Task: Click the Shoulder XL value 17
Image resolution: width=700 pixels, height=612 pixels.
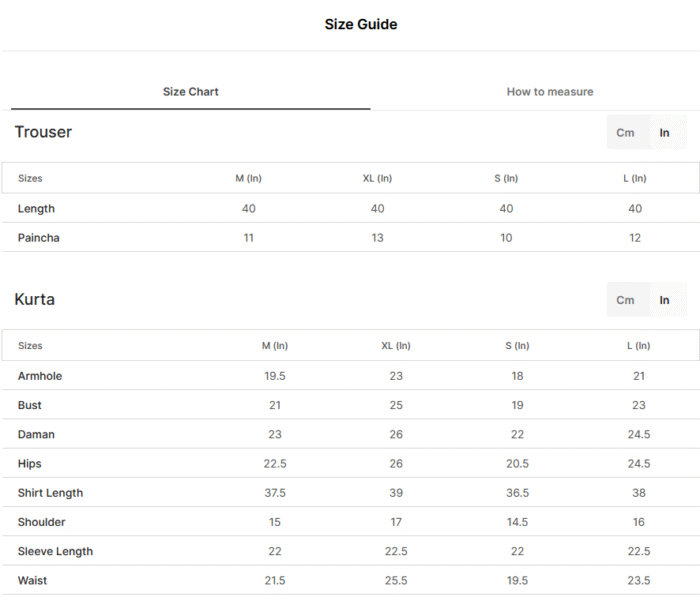Action: point(396,522)
